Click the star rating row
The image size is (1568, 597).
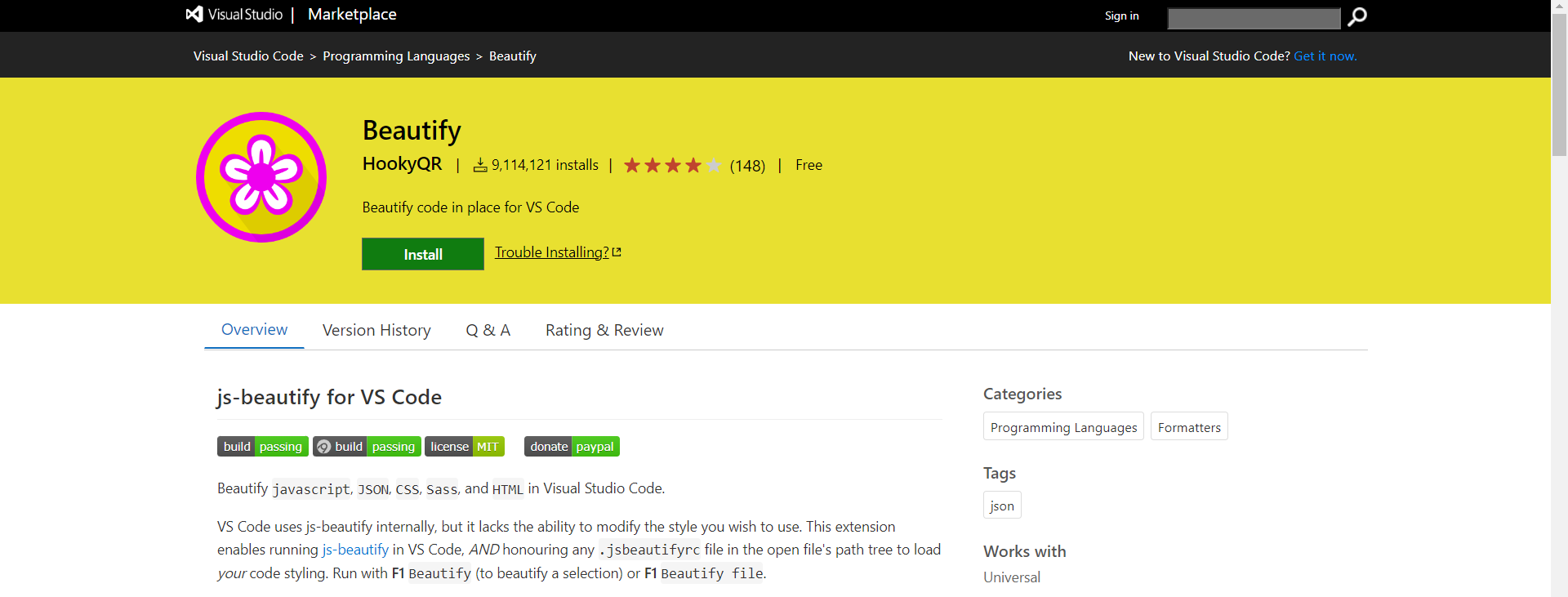click(672, 165)
